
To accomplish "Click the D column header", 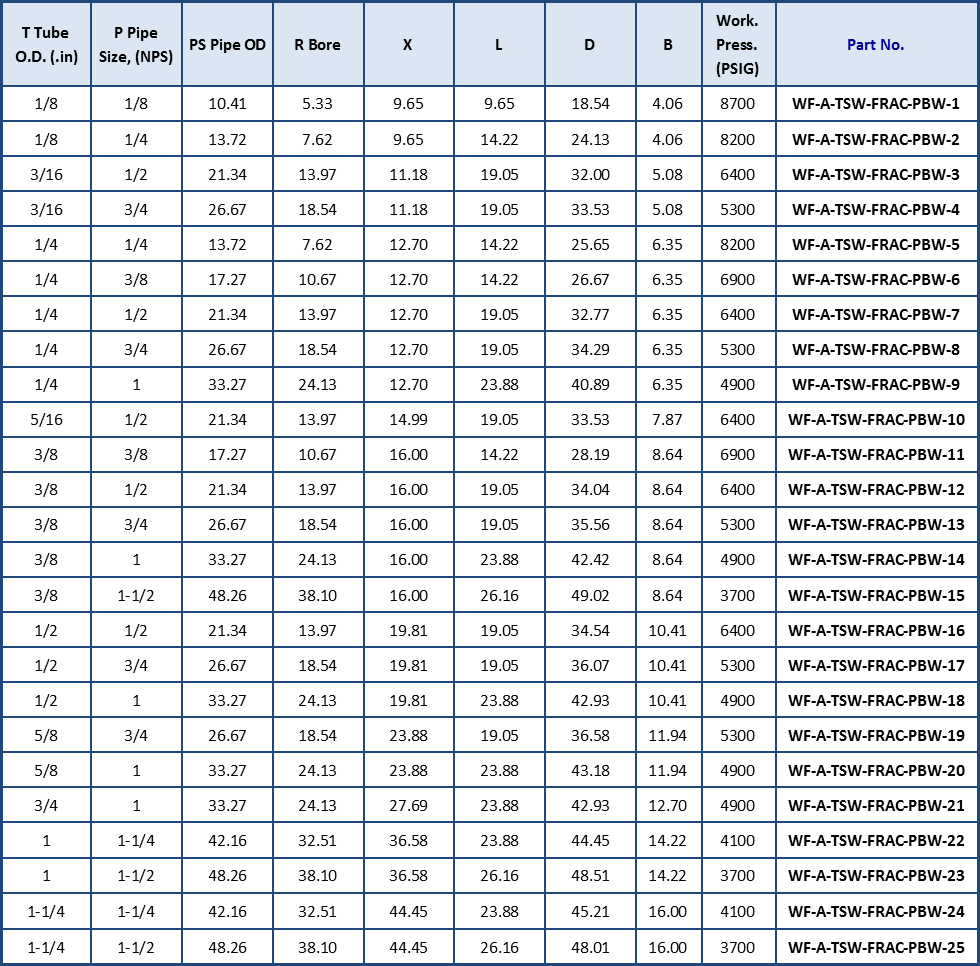I will [x=590, y=45].
